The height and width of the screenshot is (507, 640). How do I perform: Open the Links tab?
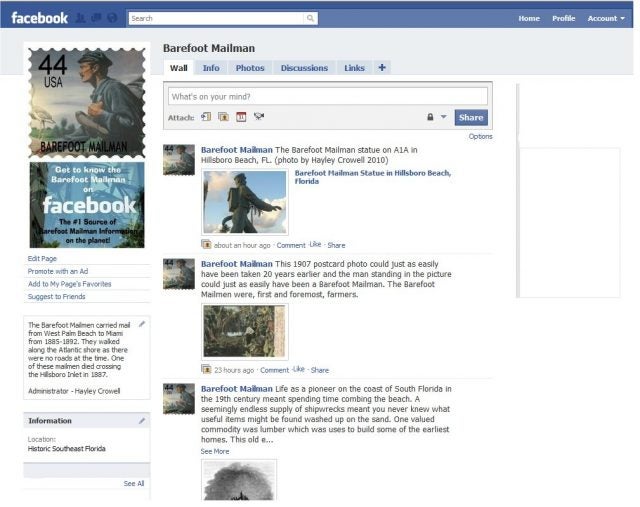[354, 68]
